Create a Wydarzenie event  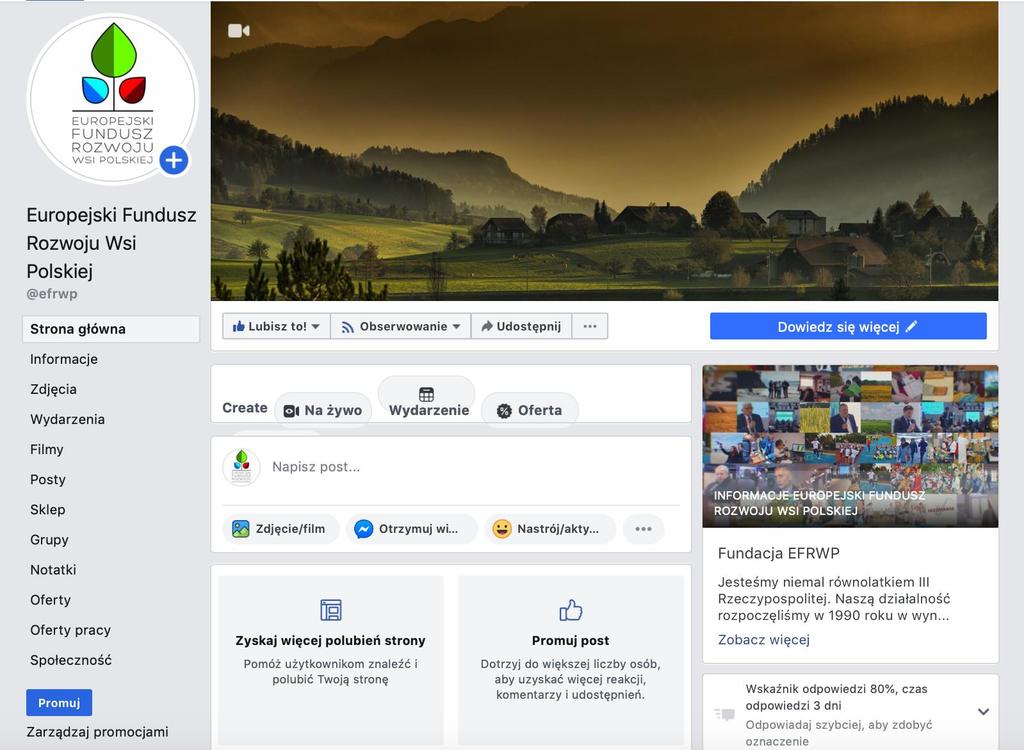(427, 402)
